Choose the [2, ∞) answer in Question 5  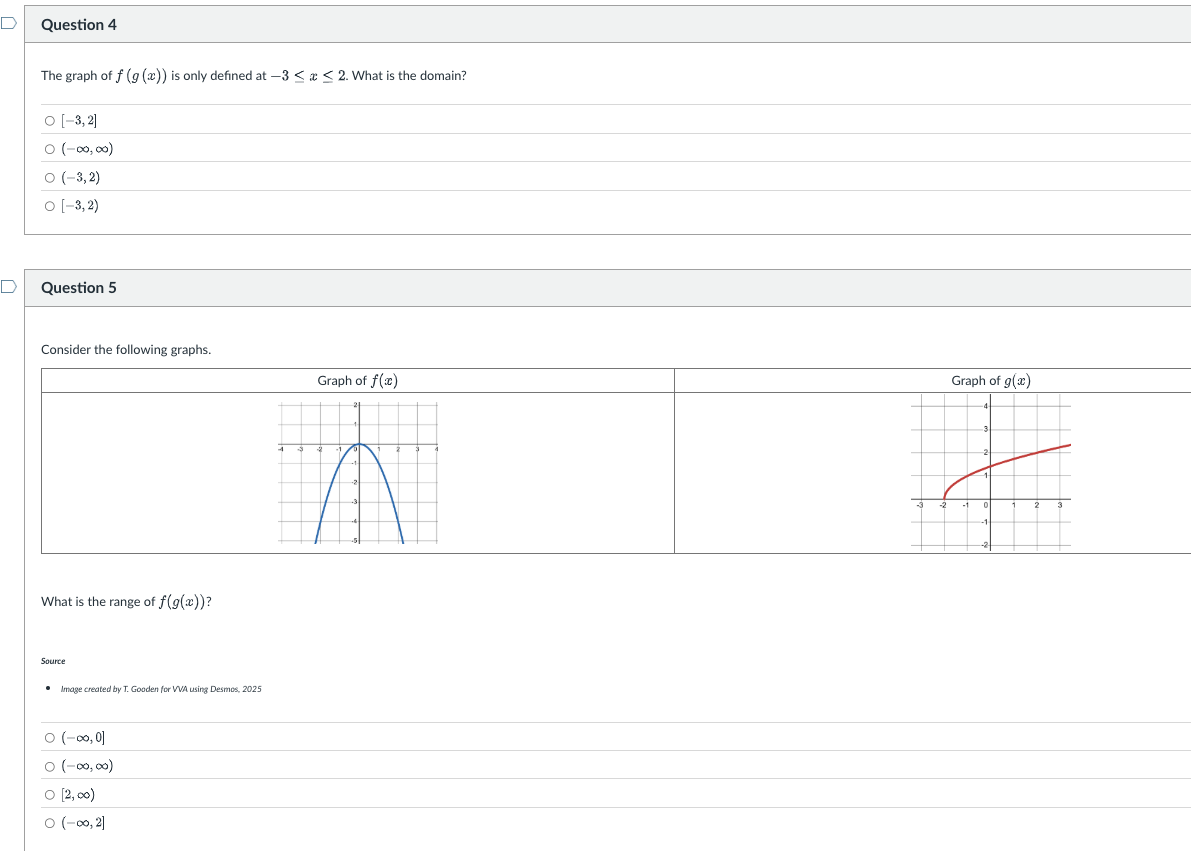click(x=48, y=794)
